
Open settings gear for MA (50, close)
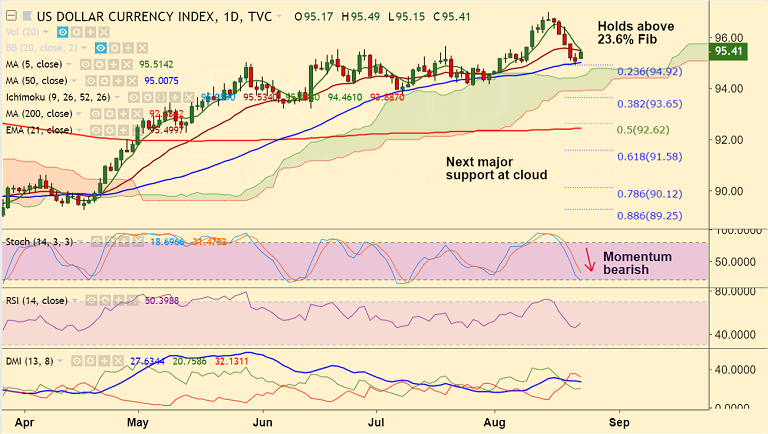(x=104, y=80)
